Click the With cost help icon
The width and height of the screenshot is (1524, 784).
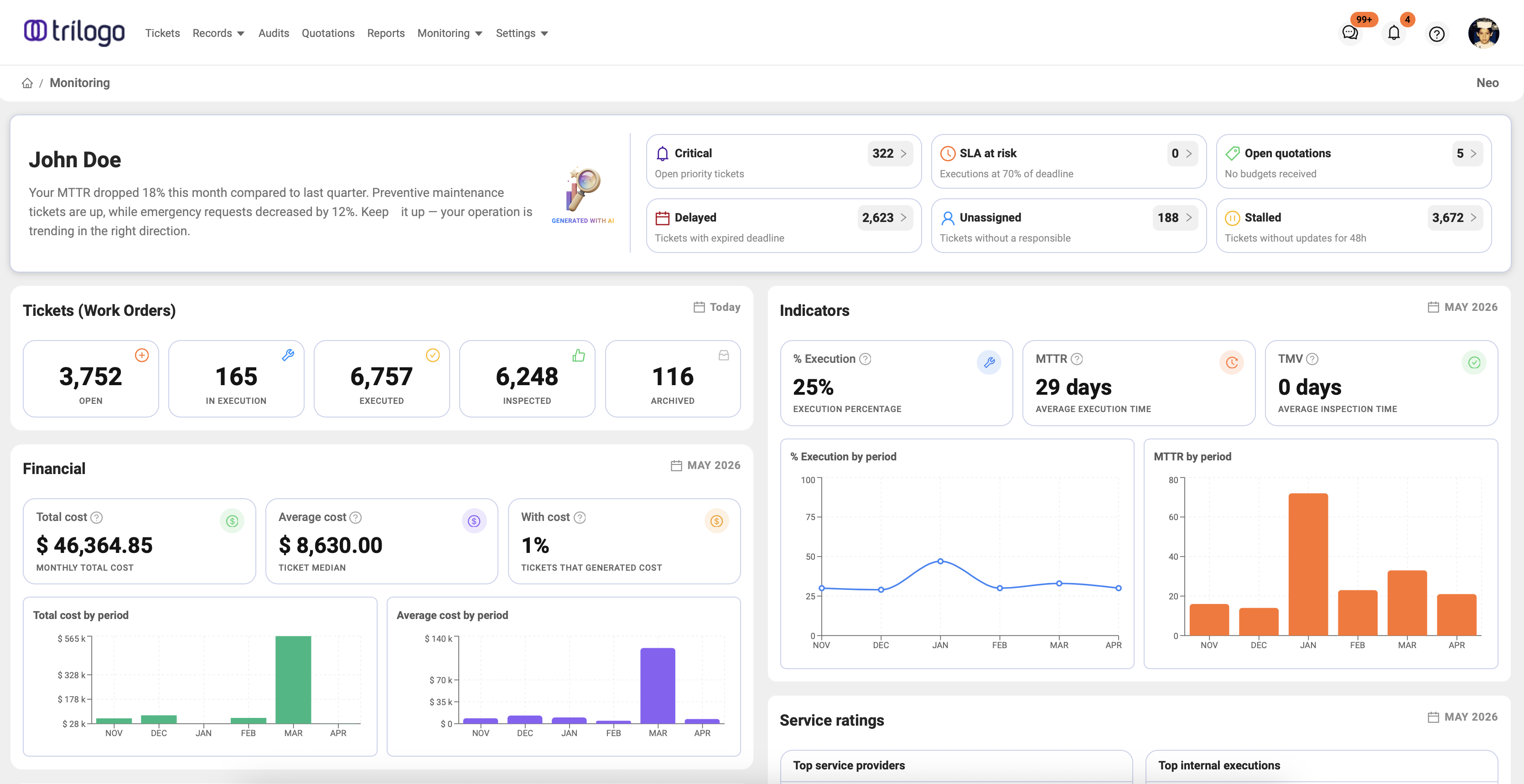580,517
